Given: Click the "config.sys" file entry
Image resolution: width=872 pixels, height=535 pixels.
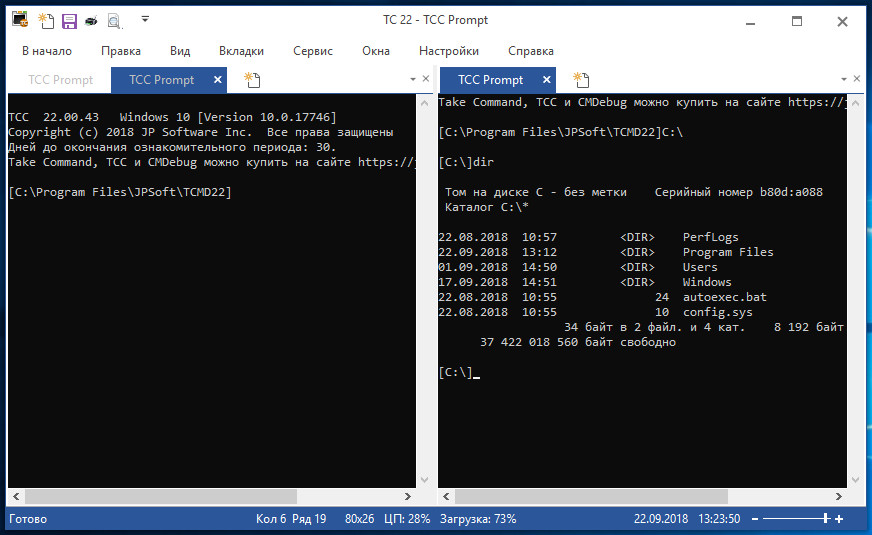Looking at the screenshot, I should [x=717, y=313].
